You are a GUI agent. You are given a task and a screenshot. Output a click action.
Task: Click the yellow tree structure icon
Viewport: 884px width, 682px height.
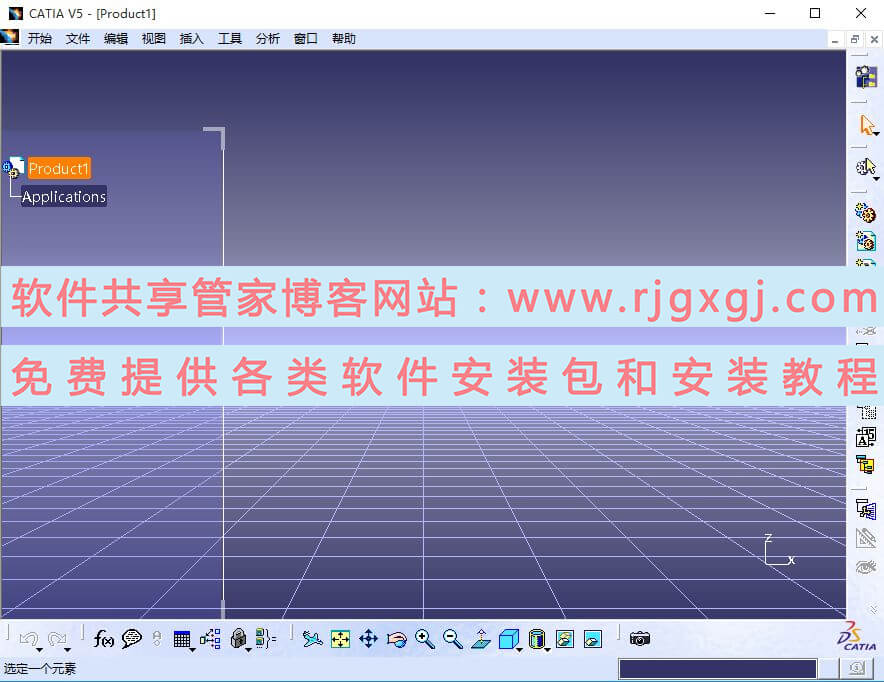click(x=865, y=464)
